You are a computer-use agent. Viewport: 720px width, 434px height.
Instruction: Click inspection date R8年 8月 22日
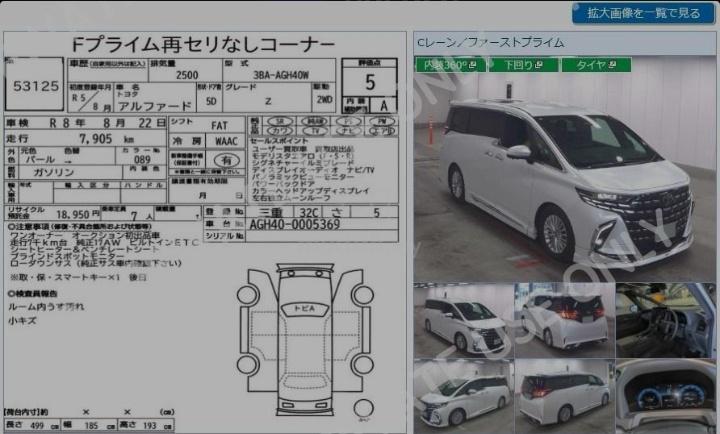tap(107, 123)
